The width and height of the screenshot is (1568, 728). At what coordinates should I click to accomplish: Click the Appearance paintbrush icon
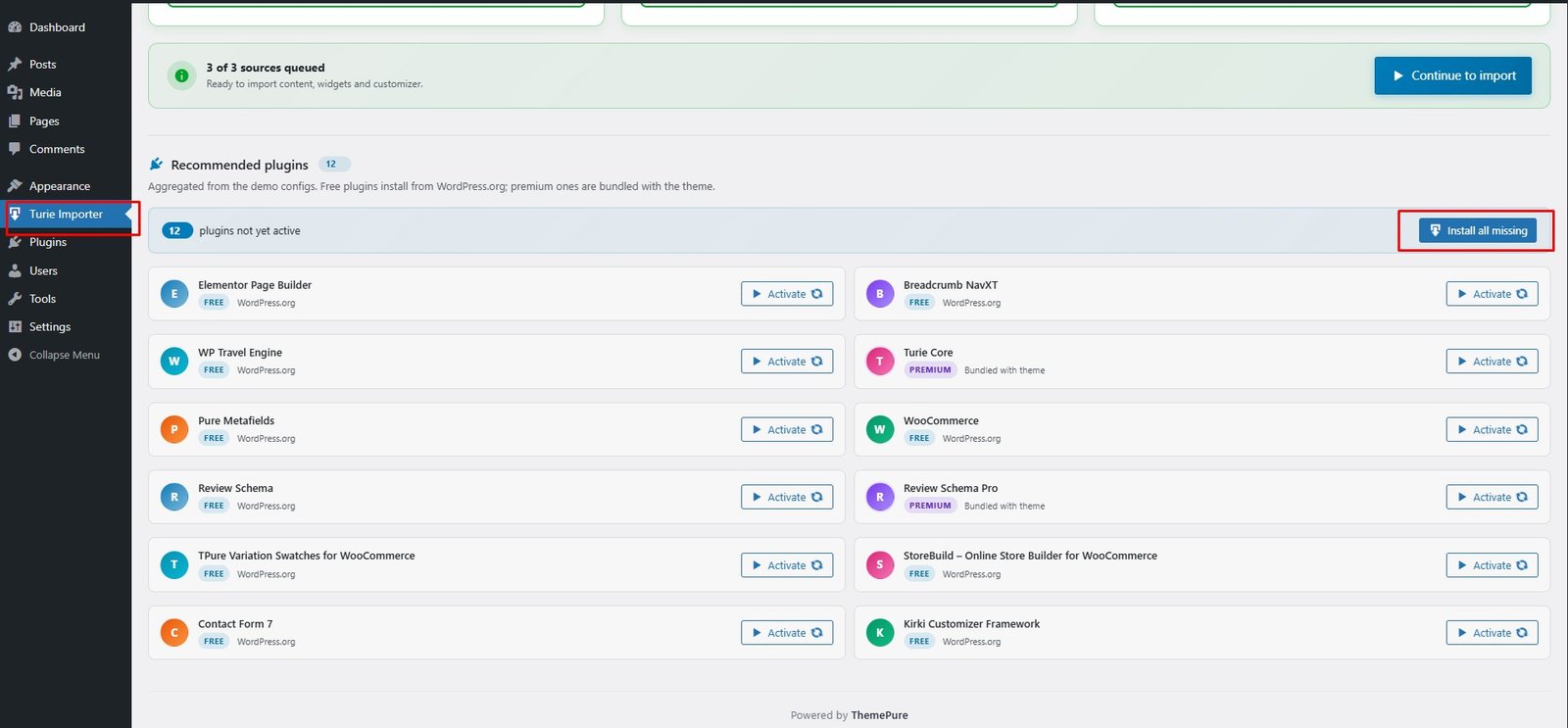point(15,186)
